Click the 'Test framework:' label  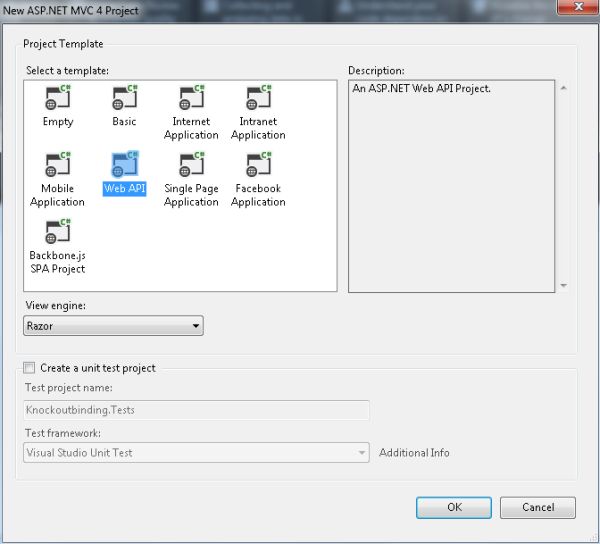coord(63,433)
